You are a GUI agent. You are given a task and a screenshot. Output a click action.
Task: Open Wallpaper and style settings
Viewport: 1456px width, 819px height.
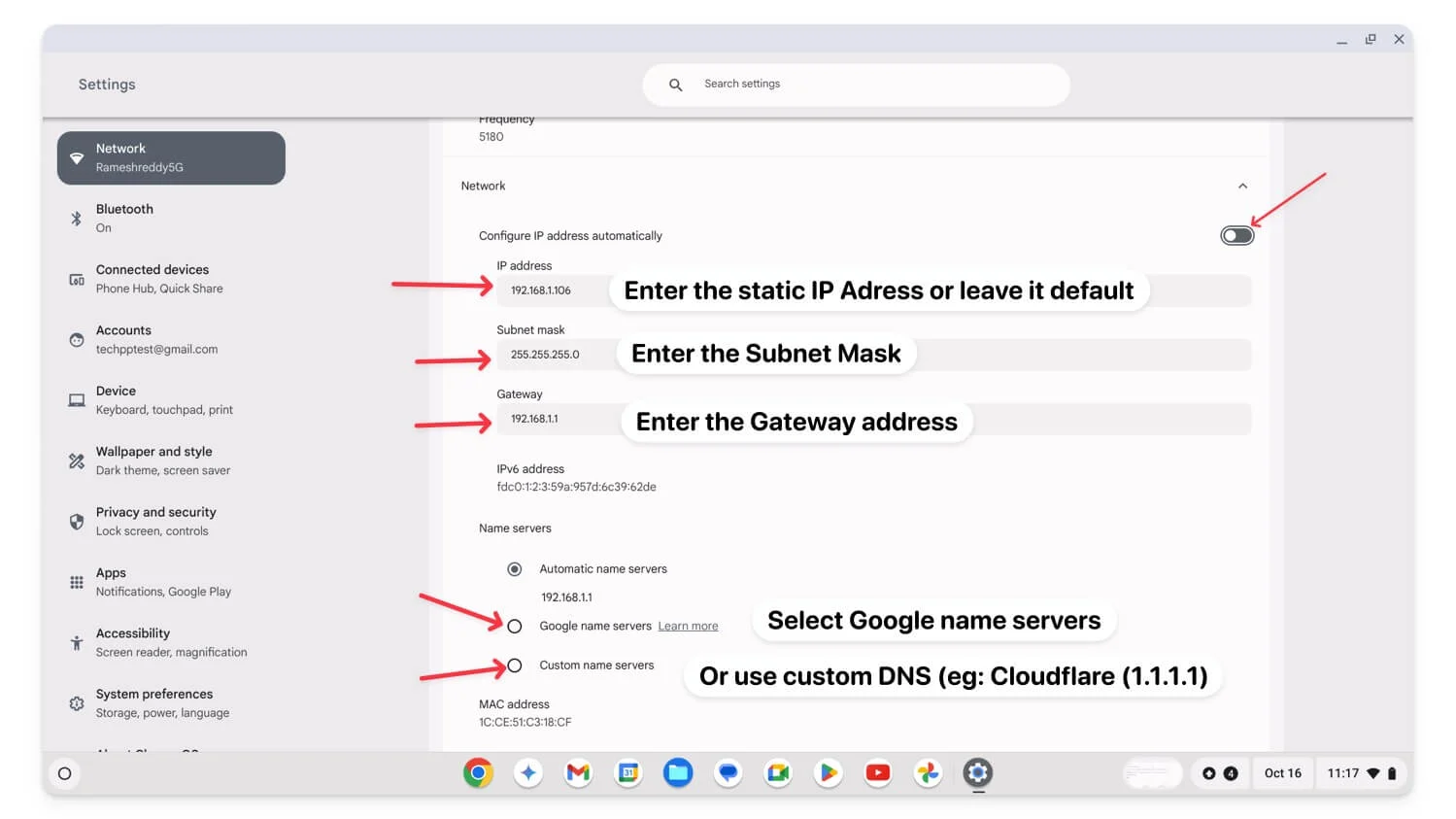171,461
